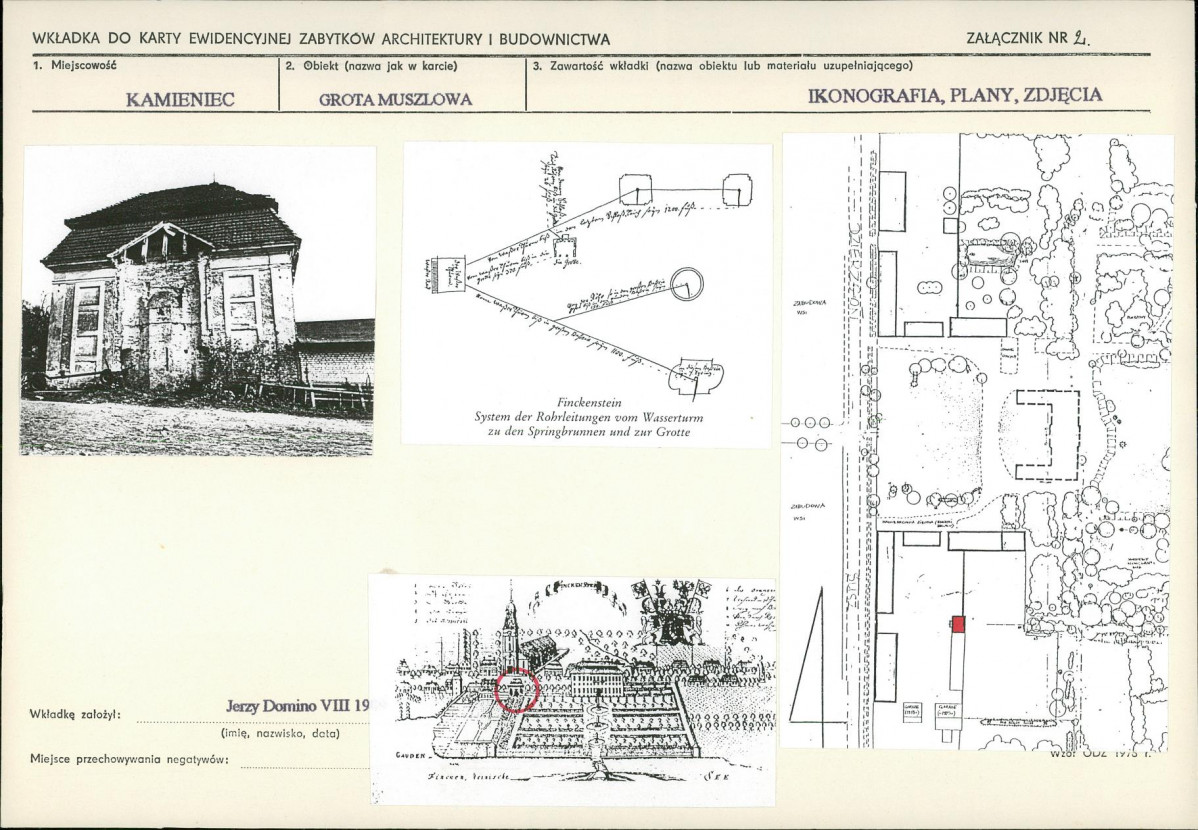Click the handwritten attachment number 2

1080,38
